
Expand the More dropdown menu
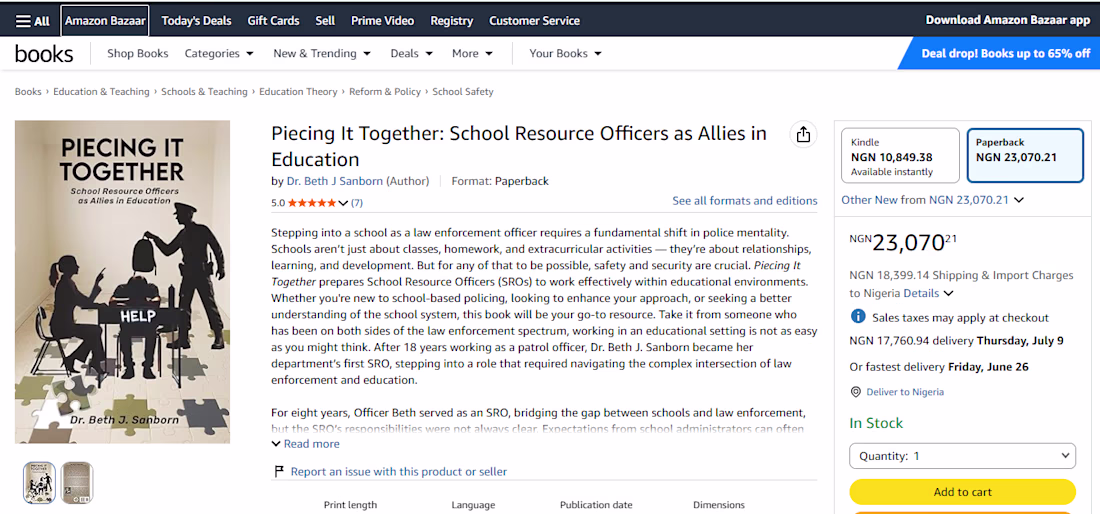pyautogui.click(x=472, y=53)
